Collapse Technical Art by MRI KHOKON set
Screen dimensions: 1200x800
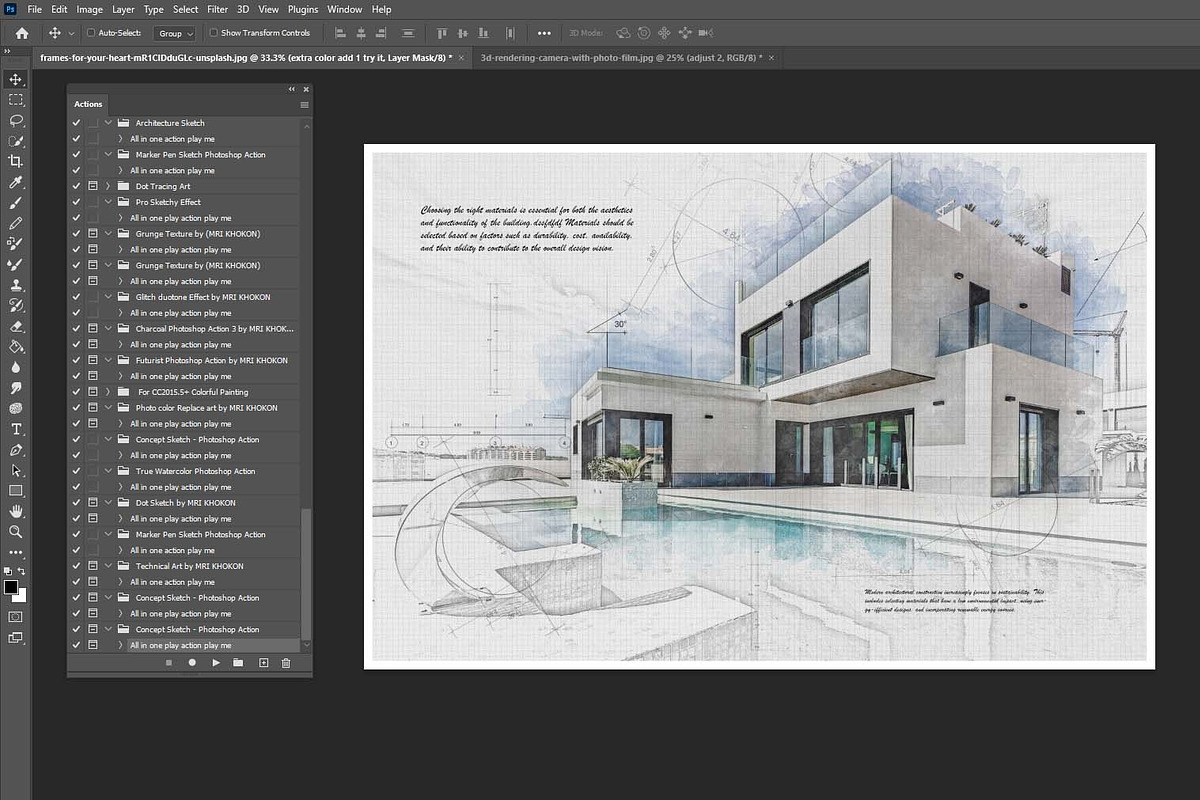point(108,566)
